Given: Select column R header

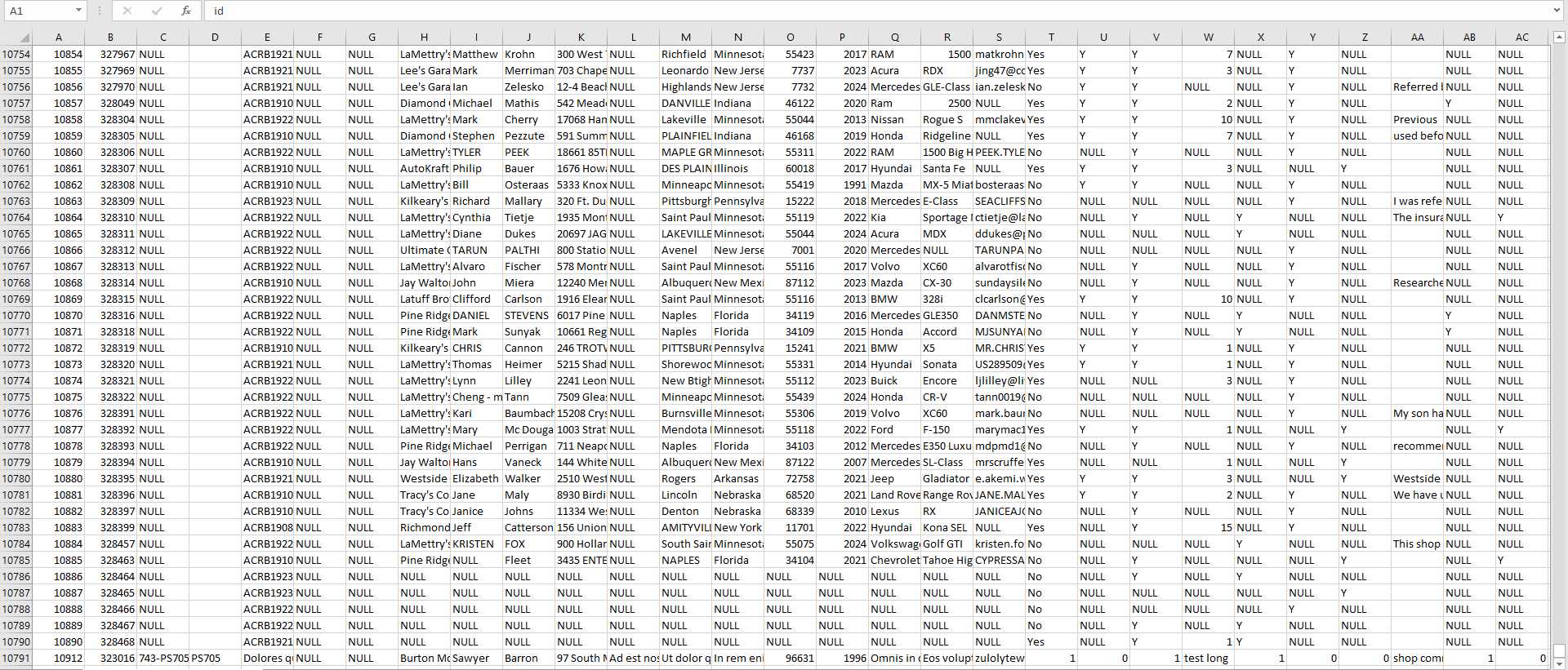Looking at the screenshot, I should (947, 38).
